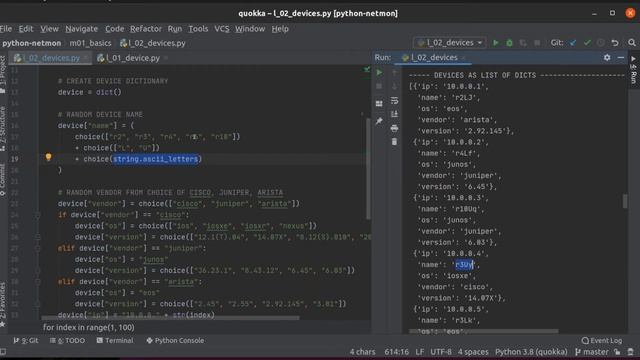
Task: Click the 614:16 caret position indicator
Action: click(x=396, y=351)
